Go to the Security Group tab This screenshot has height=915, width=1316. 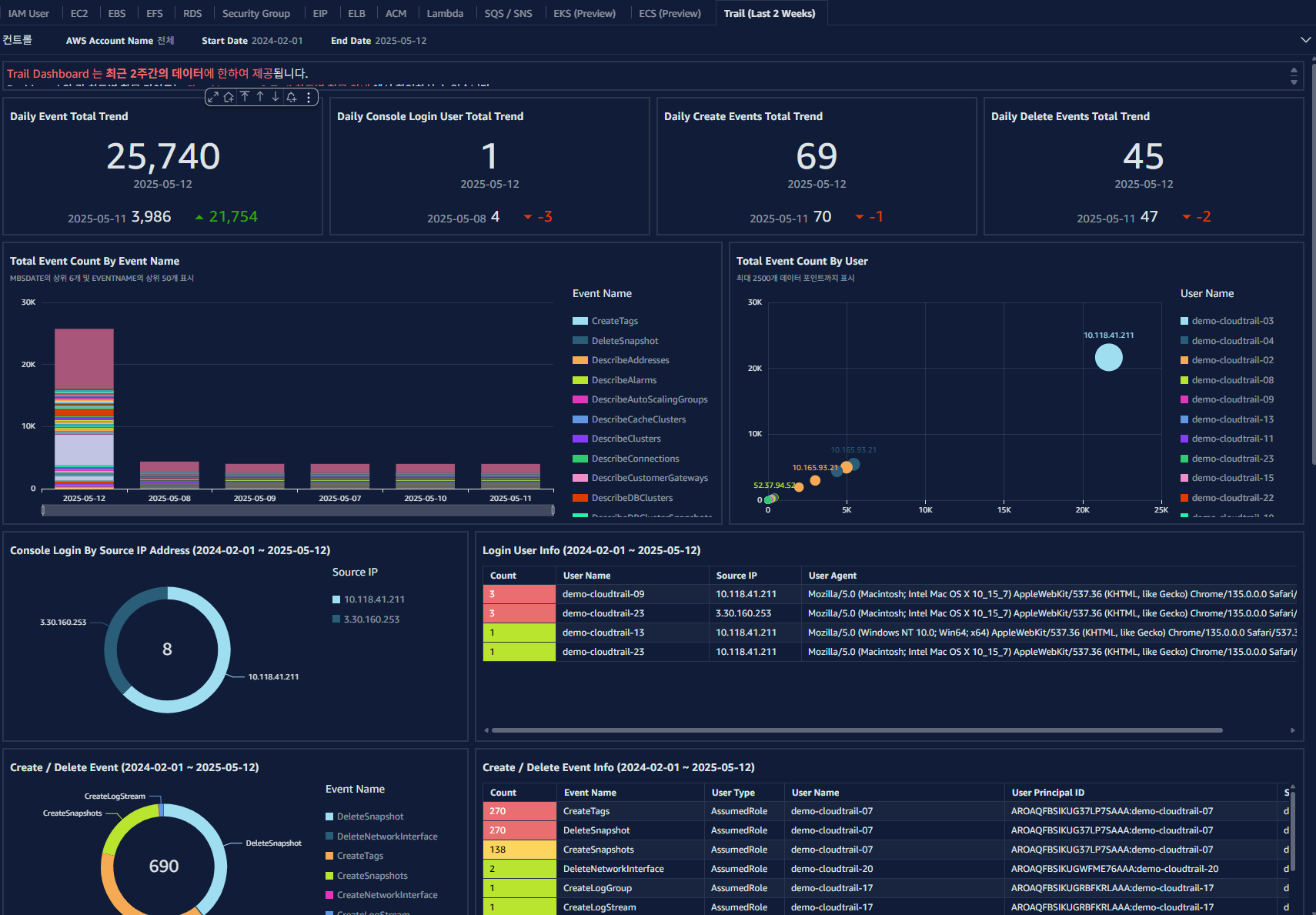[256, 13]
